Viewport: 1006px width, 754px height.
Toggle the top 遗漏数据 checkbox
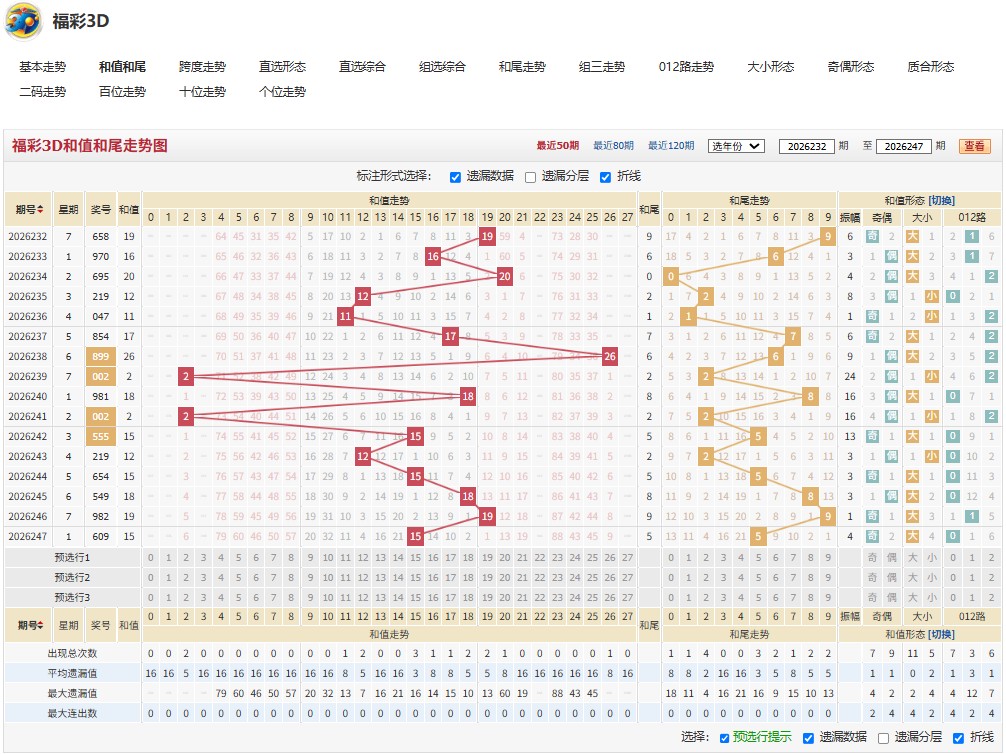pyautogui.click(x=456, y=177)
